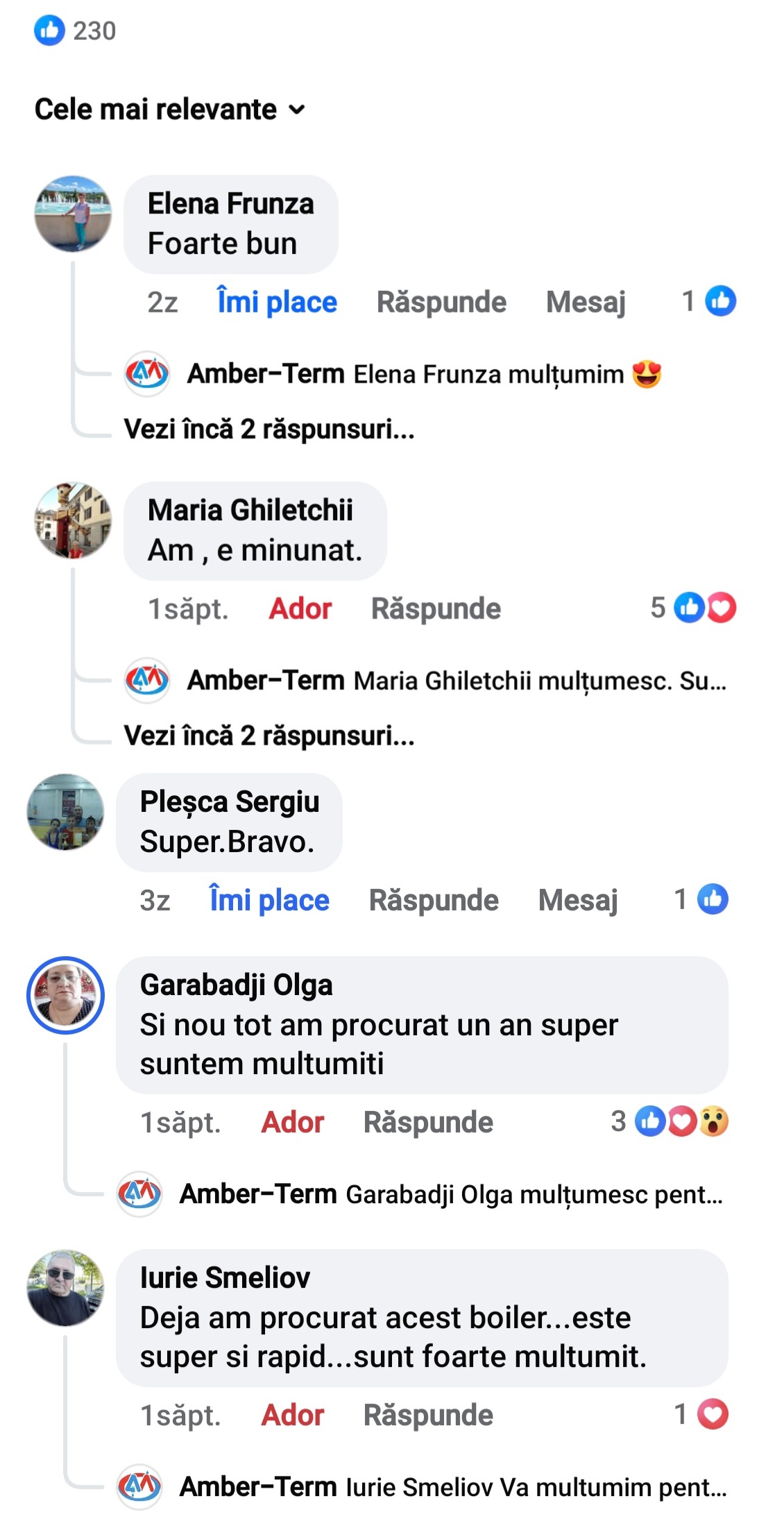
Task: Toggle Ador reaction on Maria Ghiletchii's comment
Action: coord(300,609)
